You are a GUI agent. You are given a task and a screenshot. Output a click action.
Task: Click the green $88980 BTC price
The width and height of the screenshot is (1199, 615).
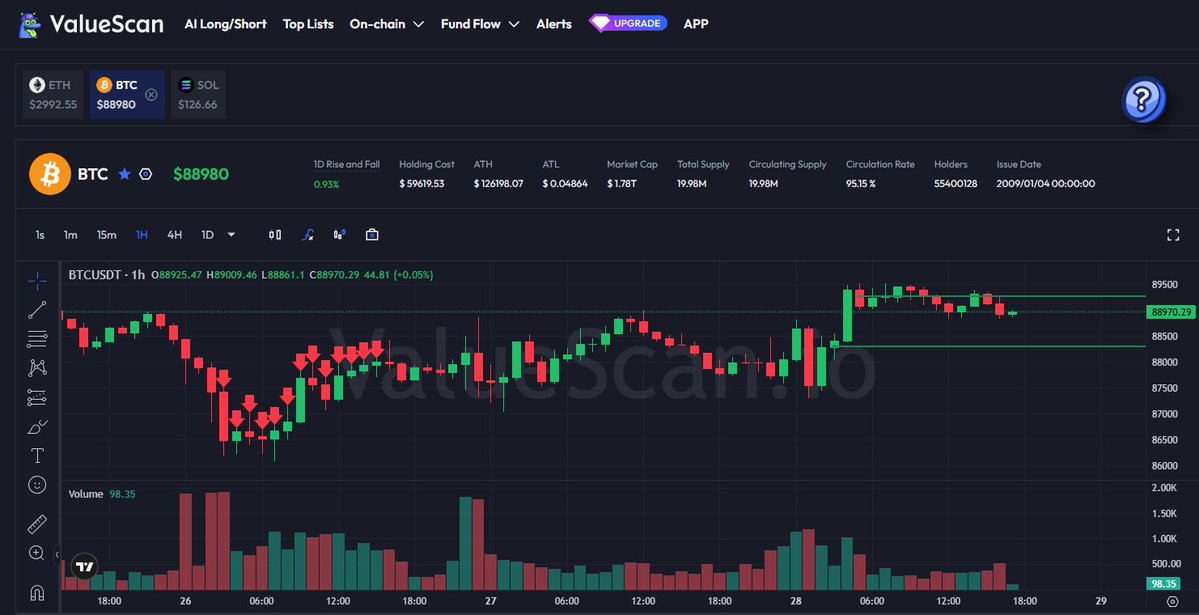point(200,174)
